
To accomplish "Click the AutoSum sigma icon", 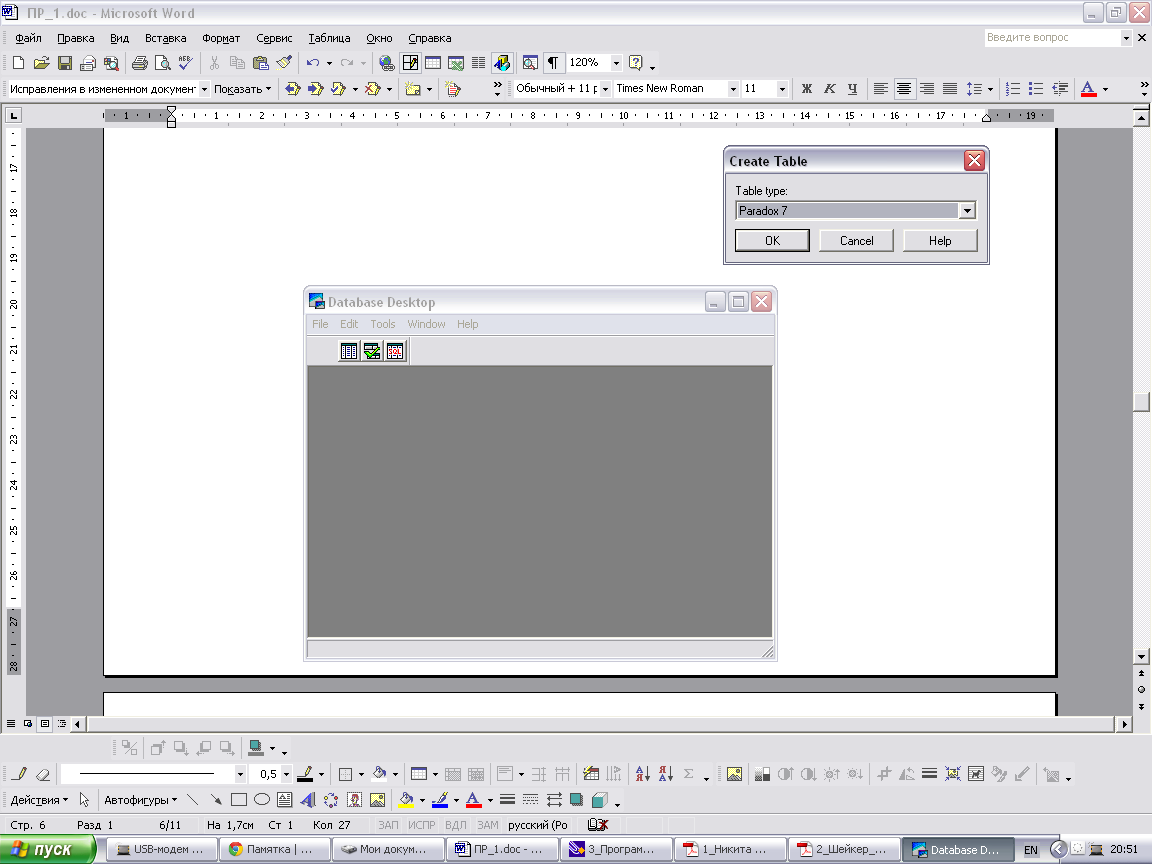I will click(688, 774).
